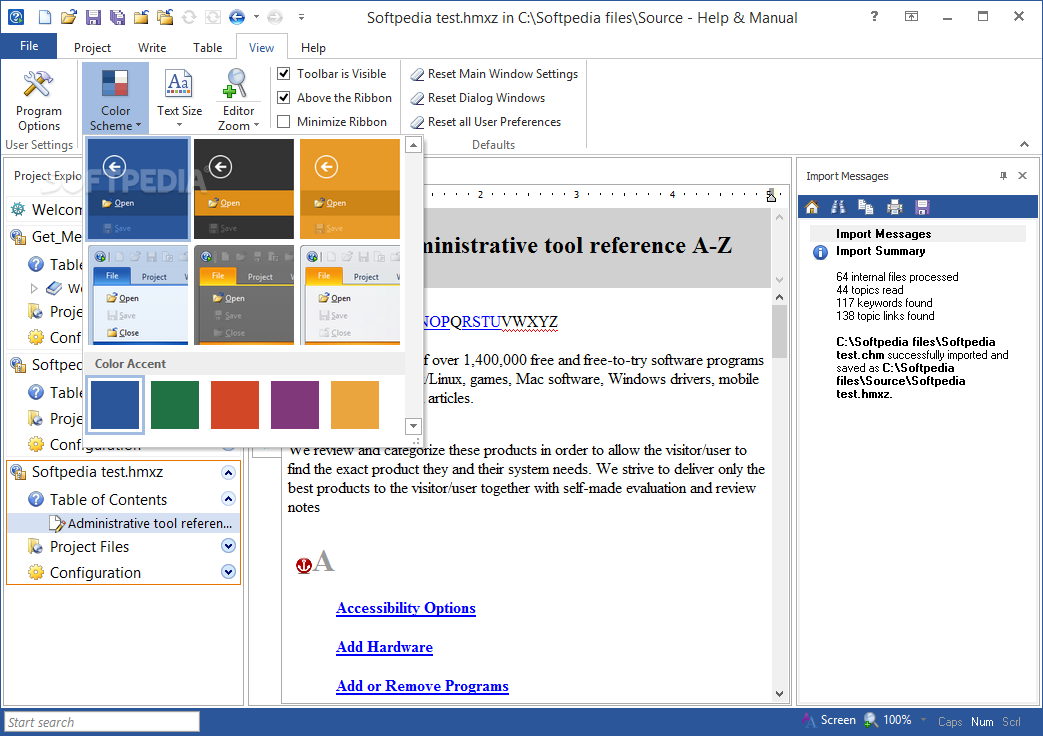Close the Import Messages panel
The width and height of the screenshot is (1043, 736).
pyautogui.click(x=1022, y=176)
